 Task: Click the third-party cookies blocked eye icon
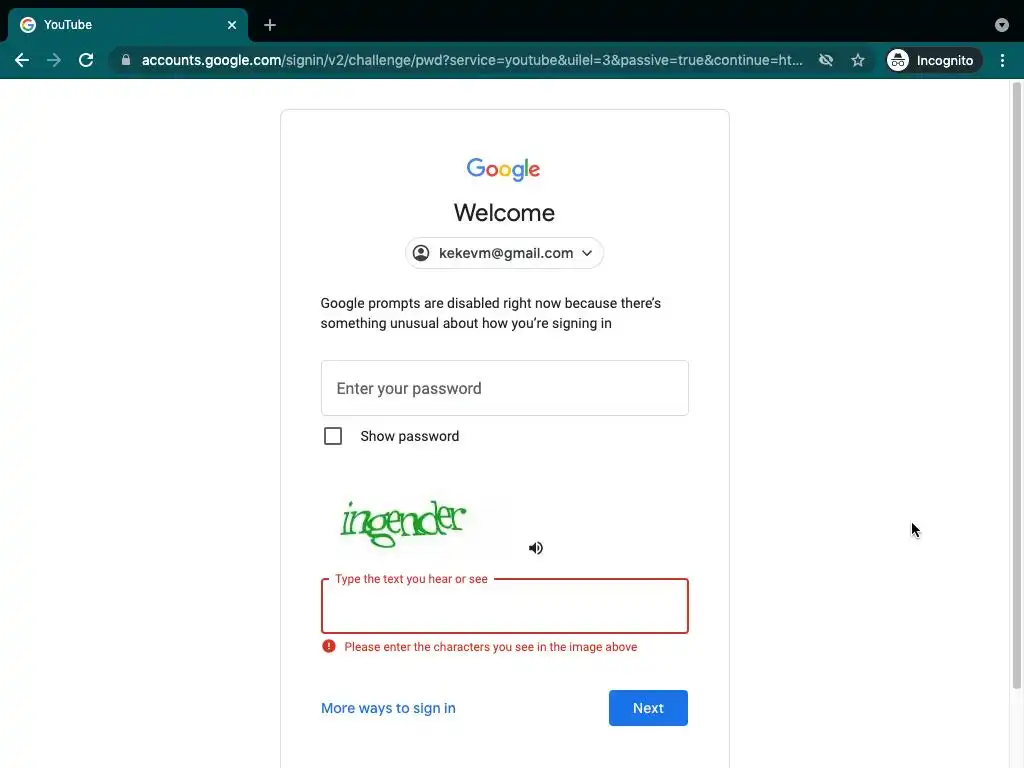825,60
